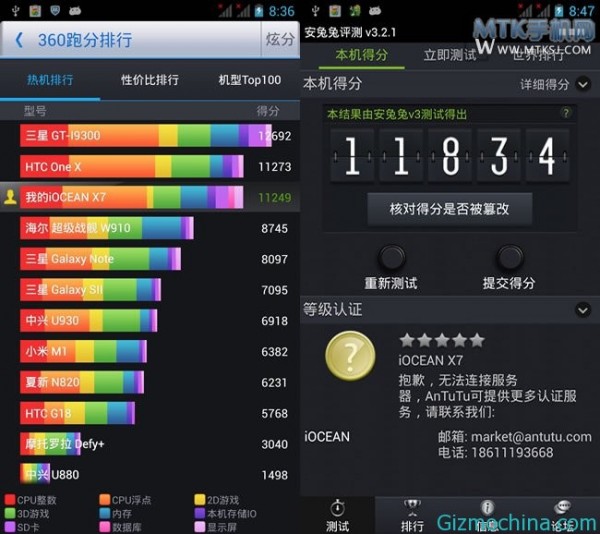This screenshot has width=600, height=534.
Task: Open the 三星 Galaxy Note row
Action: (150, 259)
